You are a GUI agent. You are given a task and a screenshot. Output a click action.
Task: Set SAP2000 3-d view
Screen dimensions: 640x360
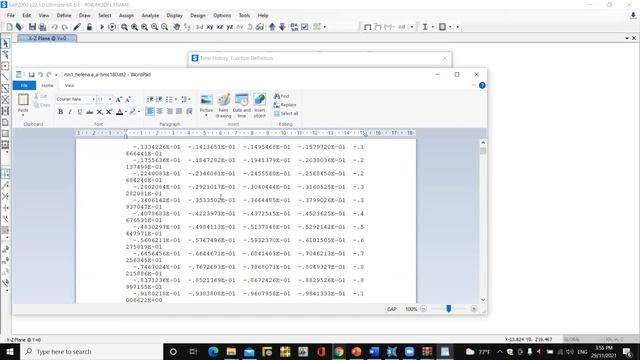click(x=200, y=27)
